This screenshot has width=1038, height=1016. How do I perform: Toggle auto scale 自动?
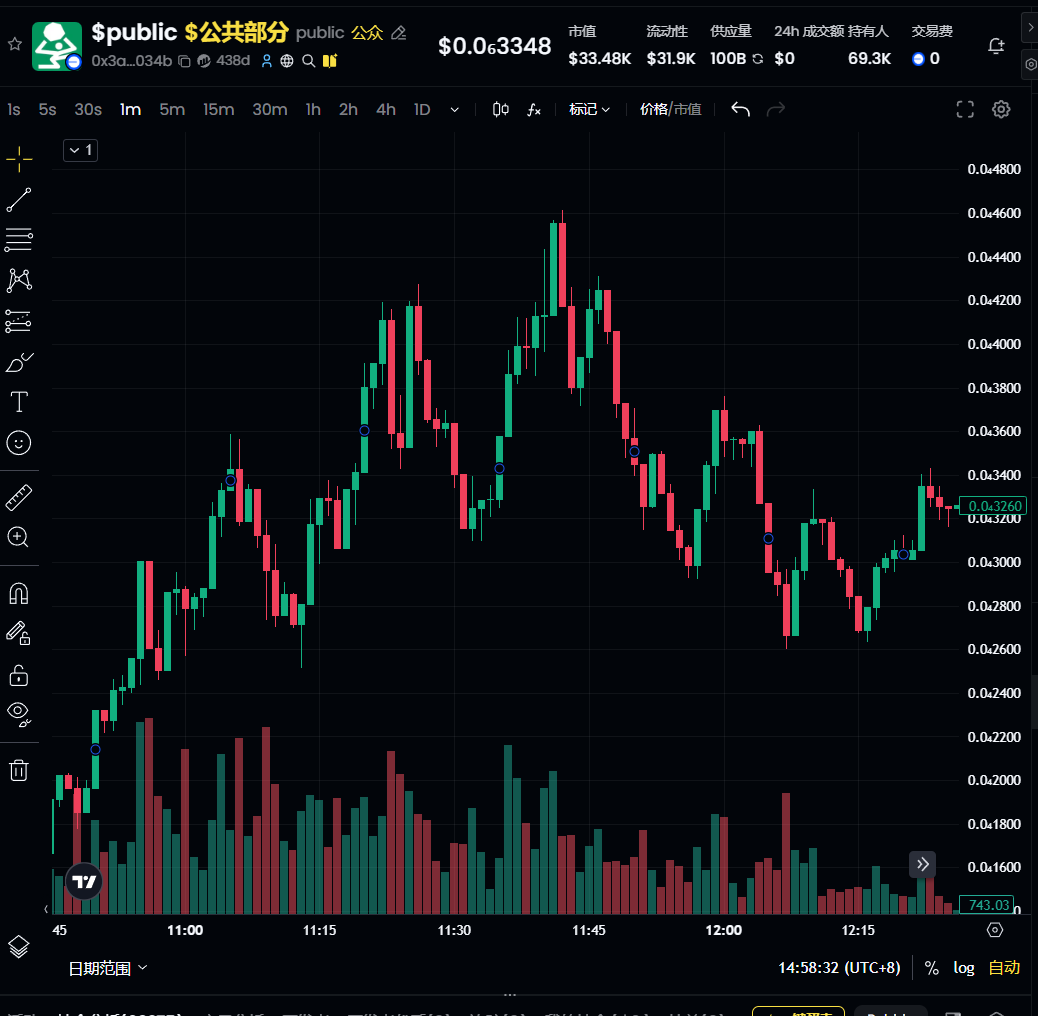1004,968
